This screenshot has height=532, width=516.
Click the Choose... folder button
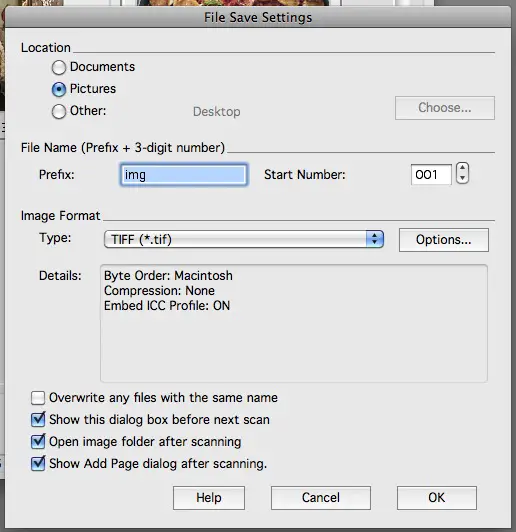click(x=444, y=108)
